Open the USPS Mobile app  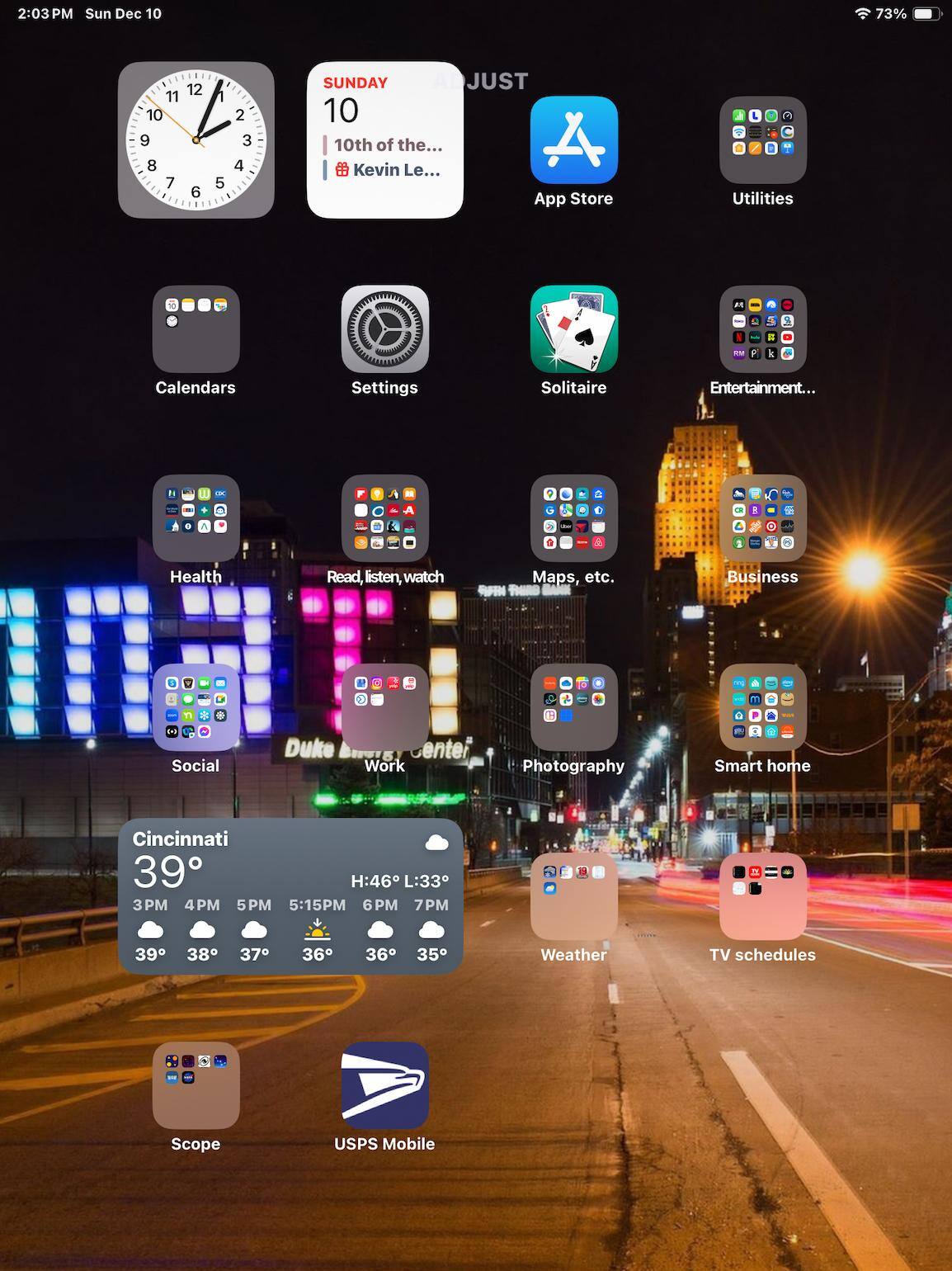[384, 1085]
